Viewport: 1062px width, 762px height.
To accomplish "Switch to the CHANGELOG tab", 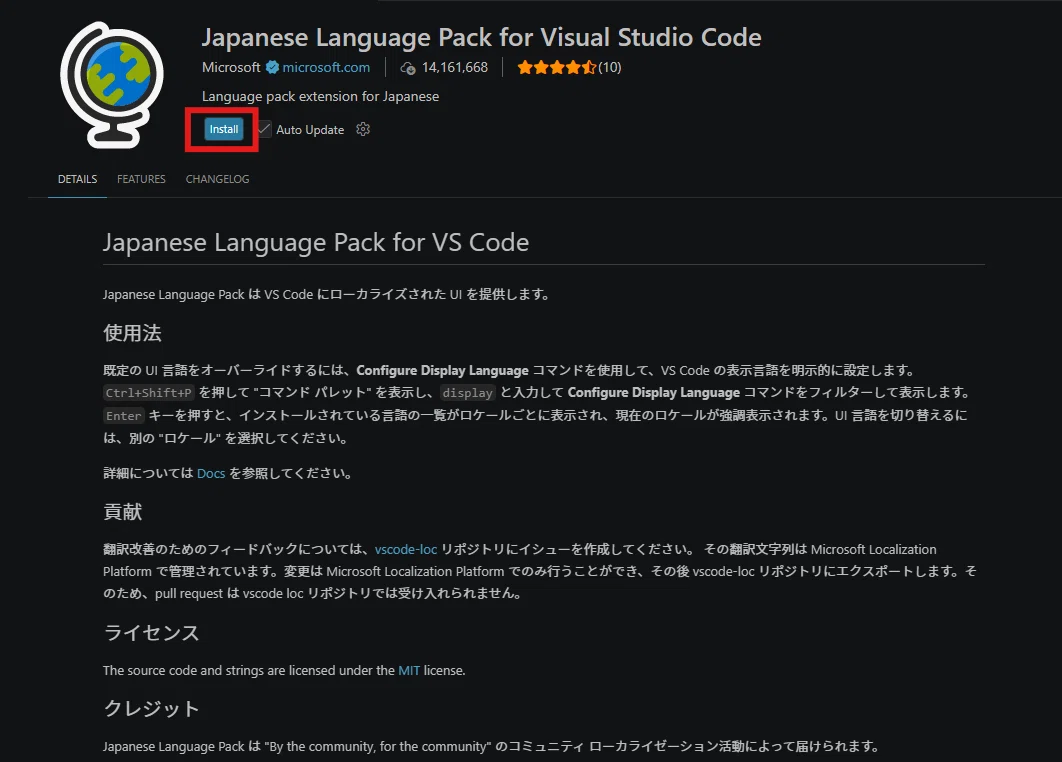I will 217,179.
